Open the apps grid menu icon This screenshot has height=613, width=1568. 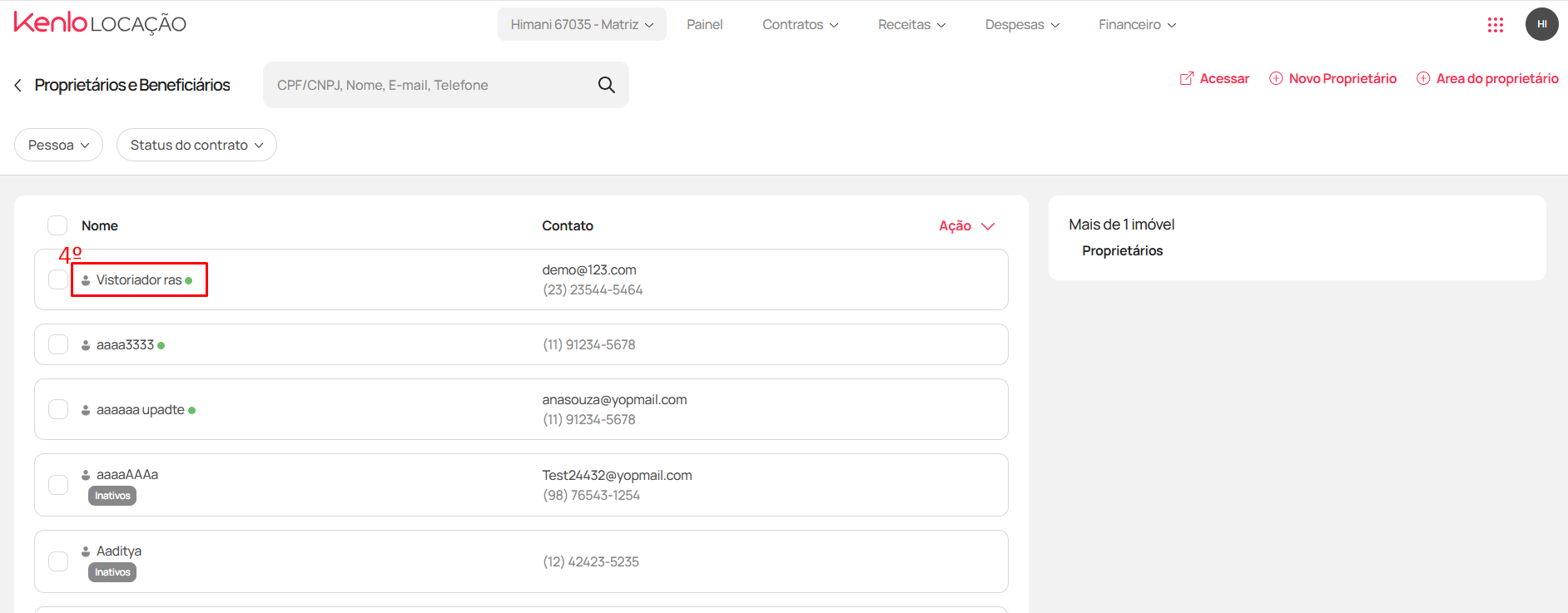1496,25
